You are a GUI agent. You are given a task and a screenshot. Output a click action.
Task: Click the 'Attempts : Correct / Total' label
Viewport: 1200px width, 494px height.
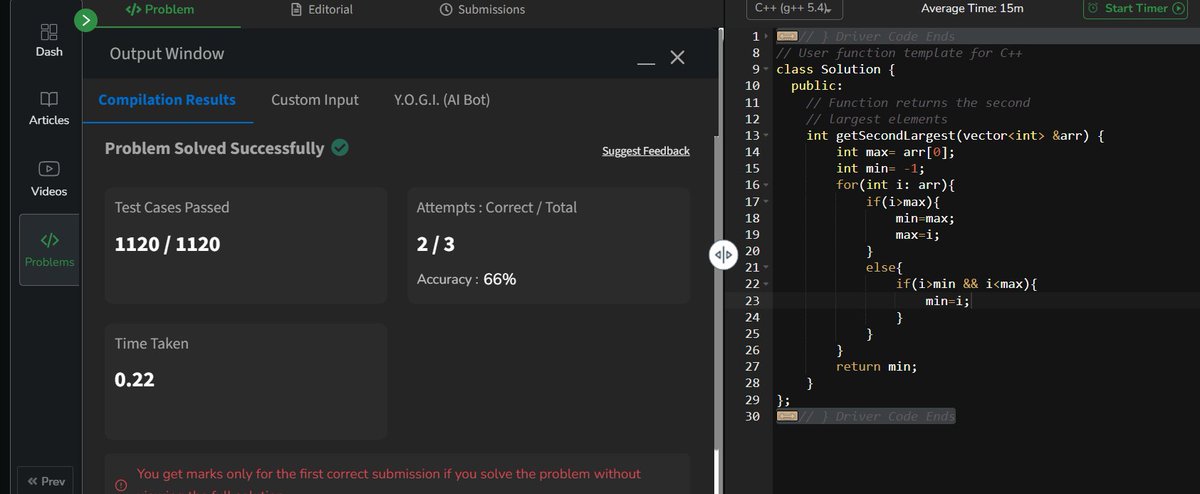pyautogui.click(x=497, y=208)
